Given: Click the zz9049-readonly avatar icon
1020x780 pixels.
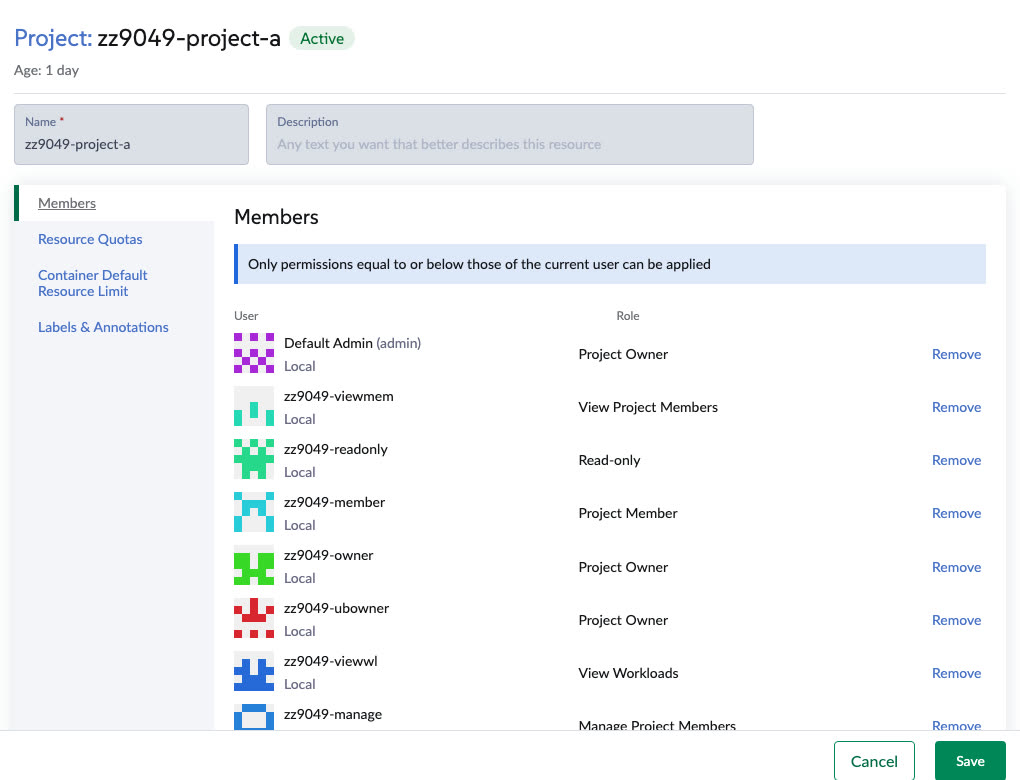Looking at the screenshot, I should click(x=254, y=459).
